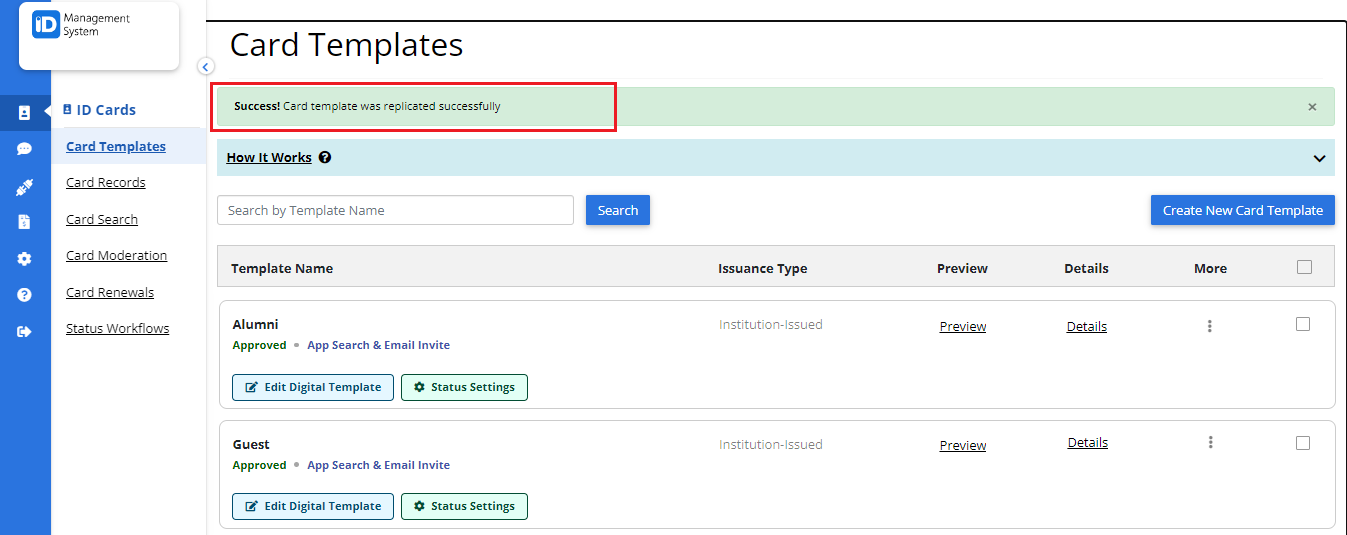Viewport: 1347px width, 535px height.
Task: Tick the select-all checkbox in table header
Action: pyautogui.click(x=1304, y=267)
